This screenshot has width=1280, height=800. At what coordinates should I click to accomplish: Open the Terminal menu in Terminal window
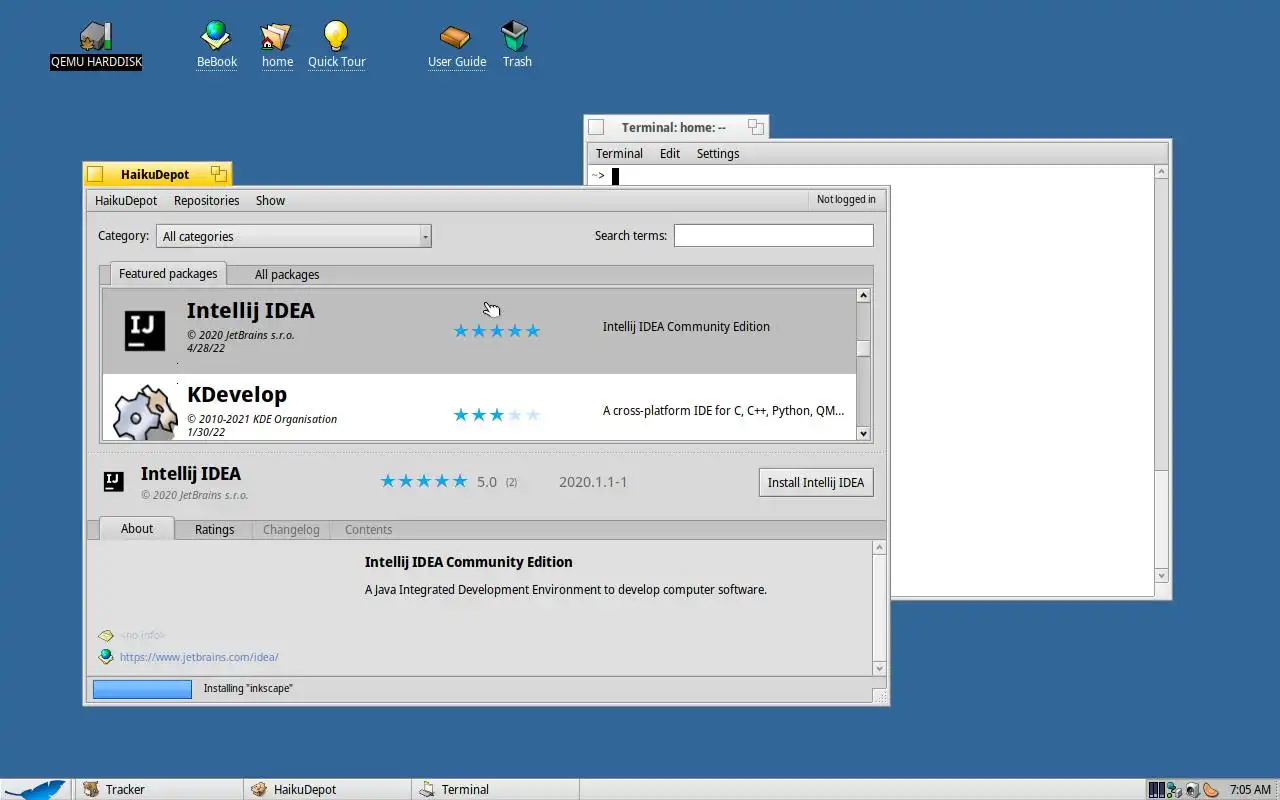pos(619,153)
